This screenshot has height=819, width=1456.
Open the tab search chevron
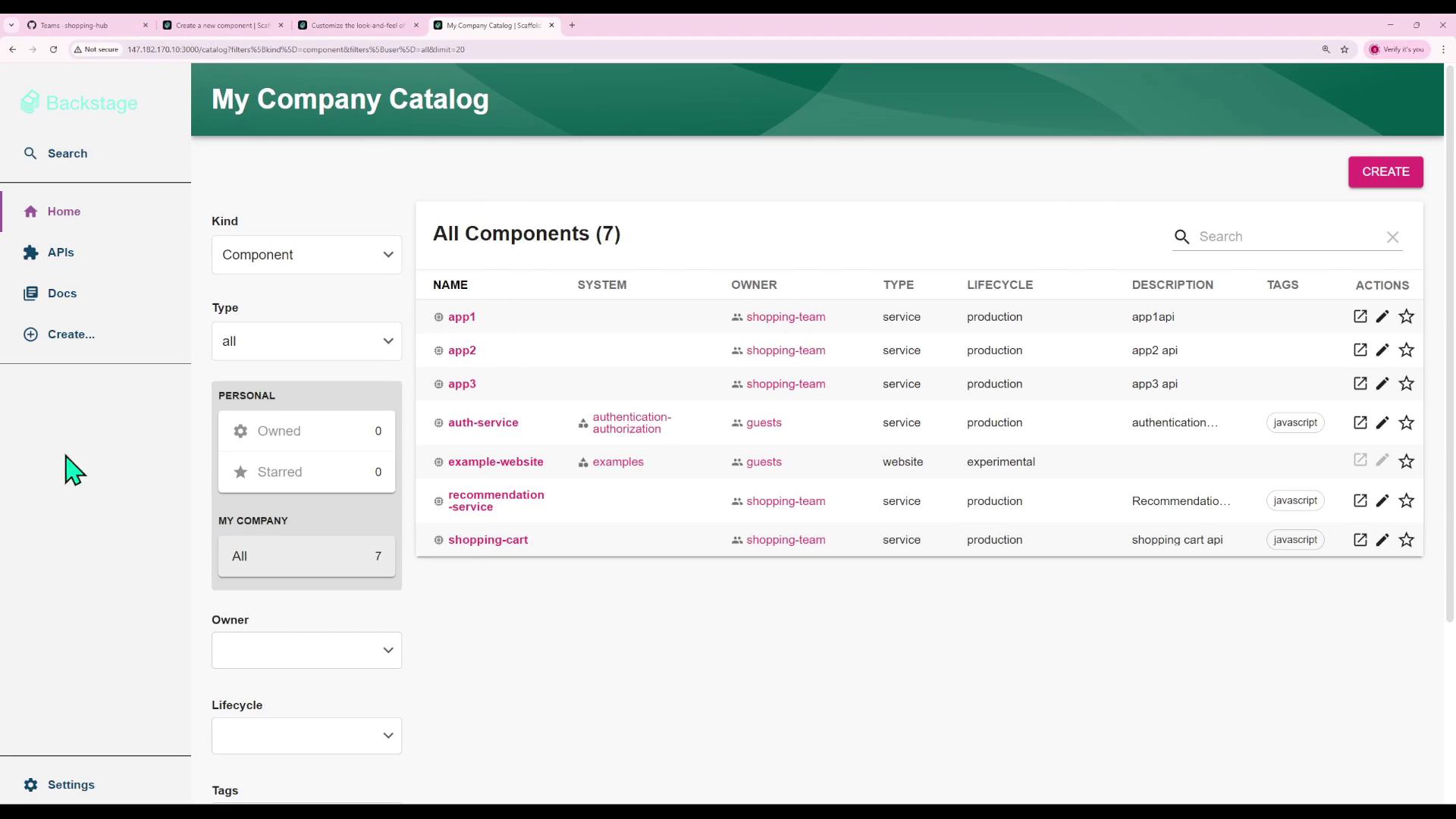(11, 25)
